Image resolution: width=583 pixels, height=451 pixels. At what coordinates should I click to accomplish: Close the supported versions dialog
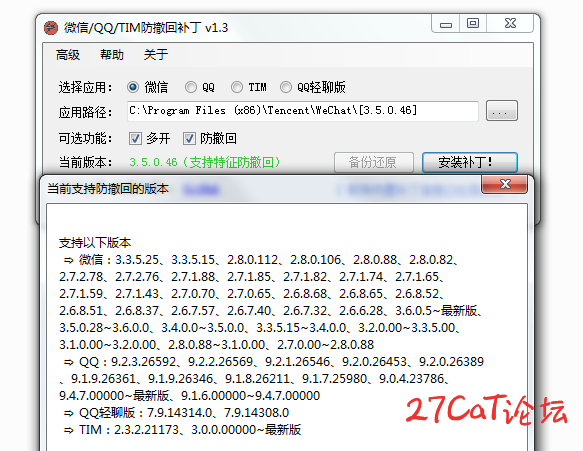click(505, 184)
